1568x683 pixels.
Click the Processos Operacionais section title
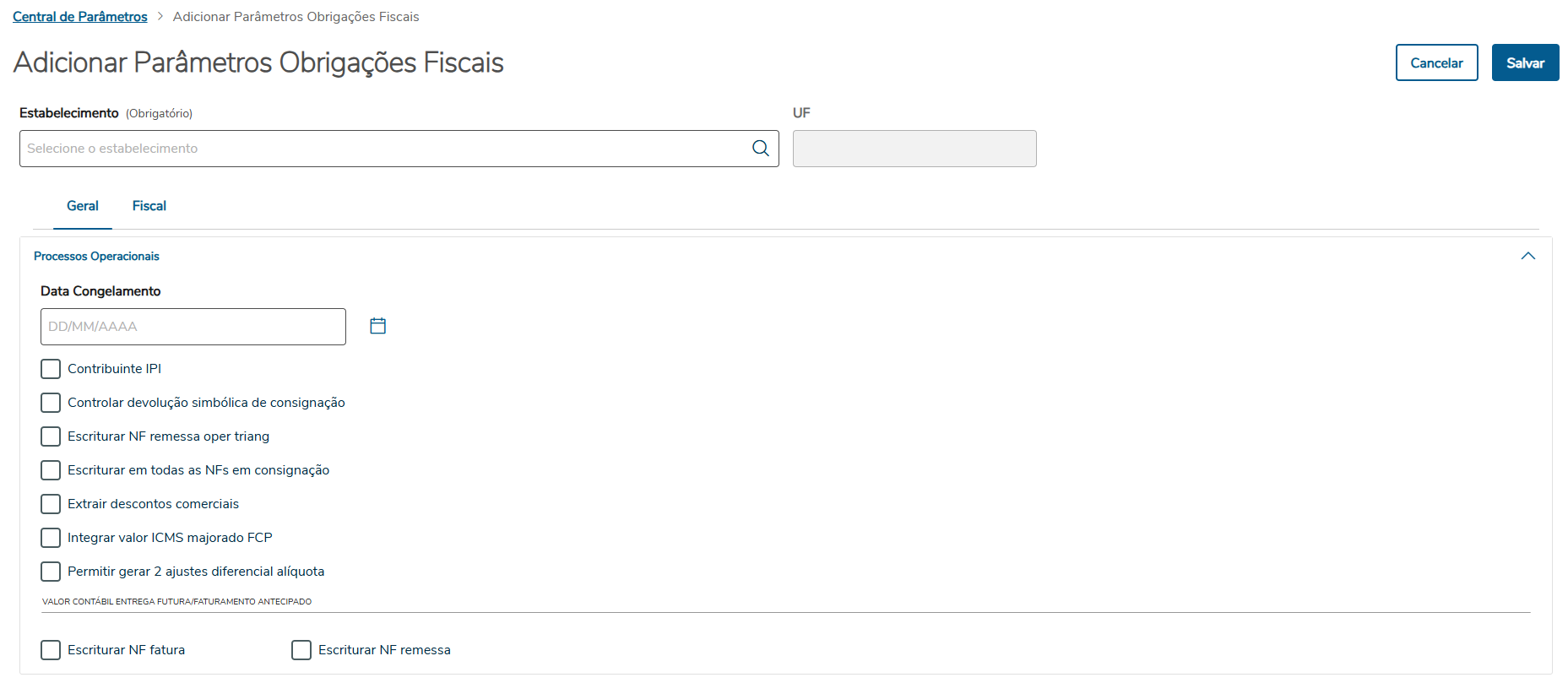pos(96,256)
